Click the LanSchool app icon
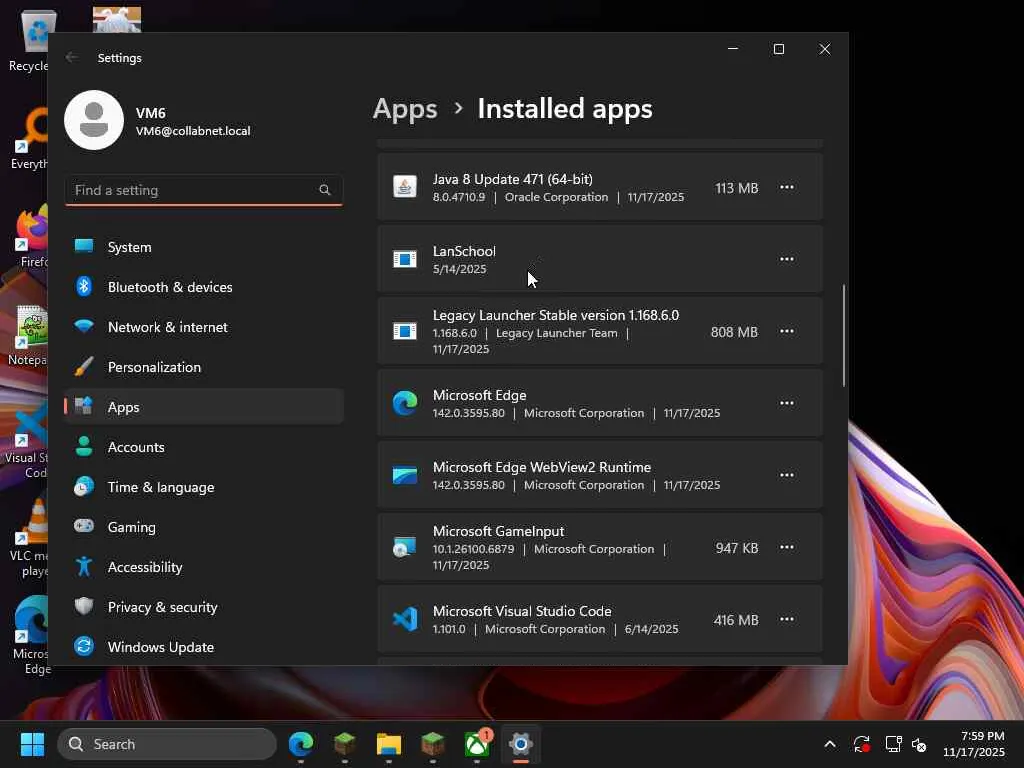Image resolution: width=1024 pixels, height=768 pixels. [x=405, y=259]
